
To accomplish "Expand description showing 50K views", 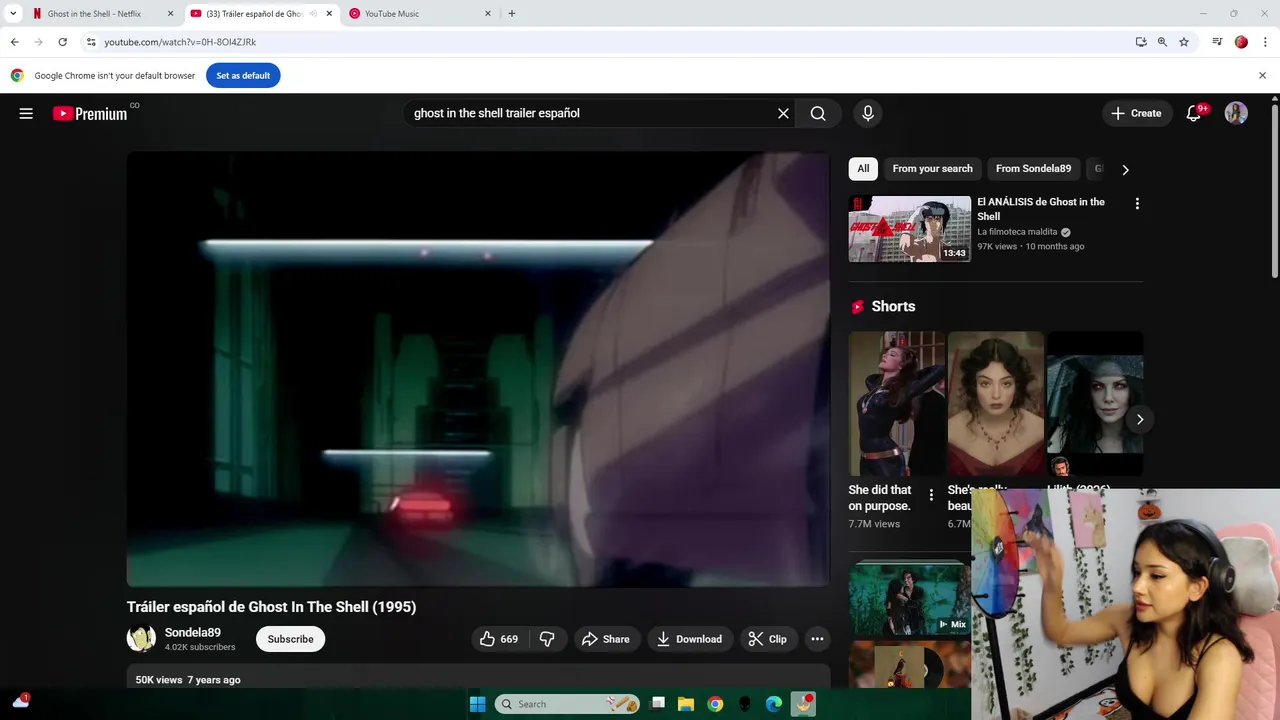I will pos(478,677).
